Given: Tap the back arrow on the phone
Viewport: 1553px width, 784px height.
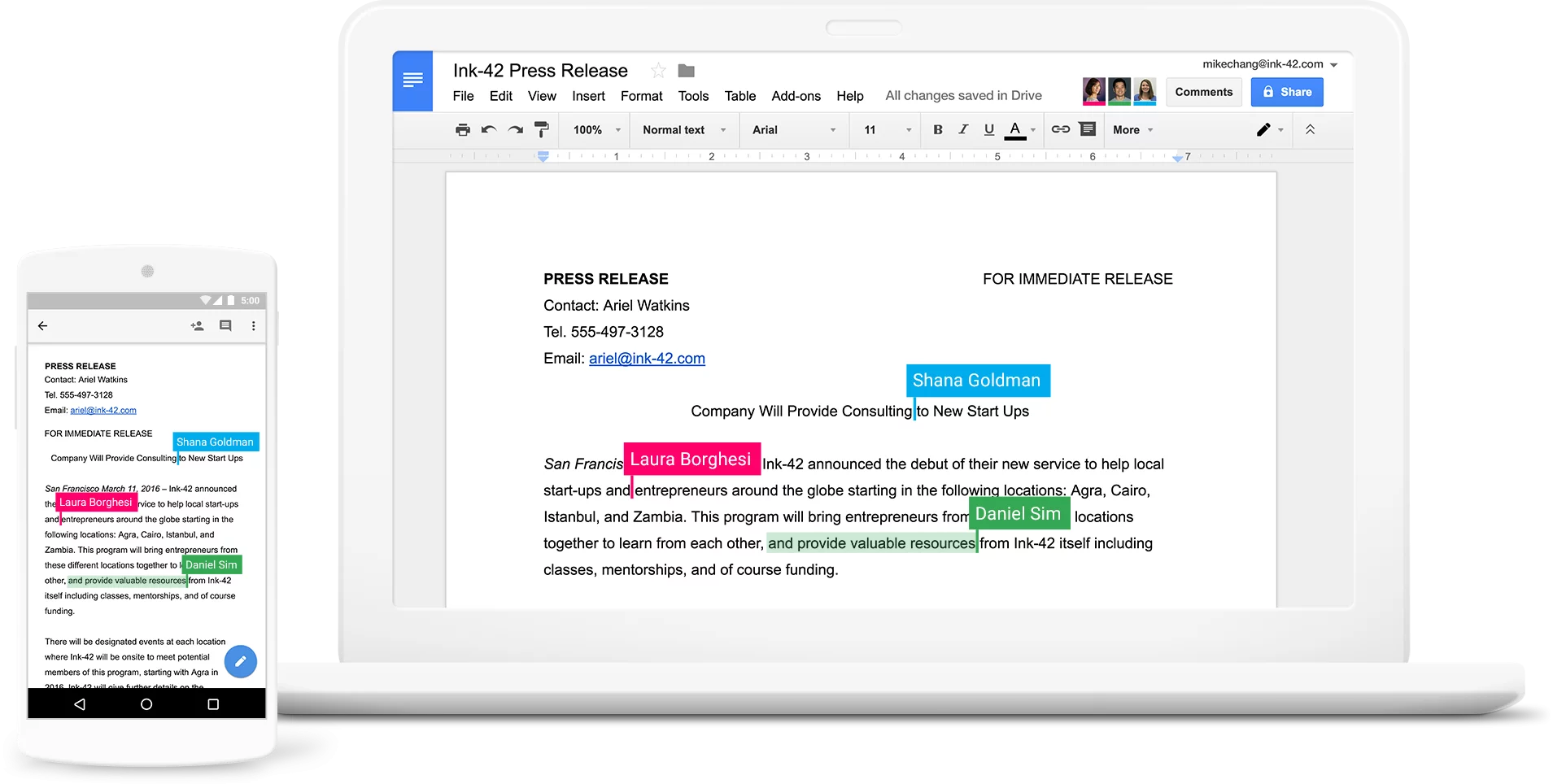Looking at the screenshot, I should 43,326.
